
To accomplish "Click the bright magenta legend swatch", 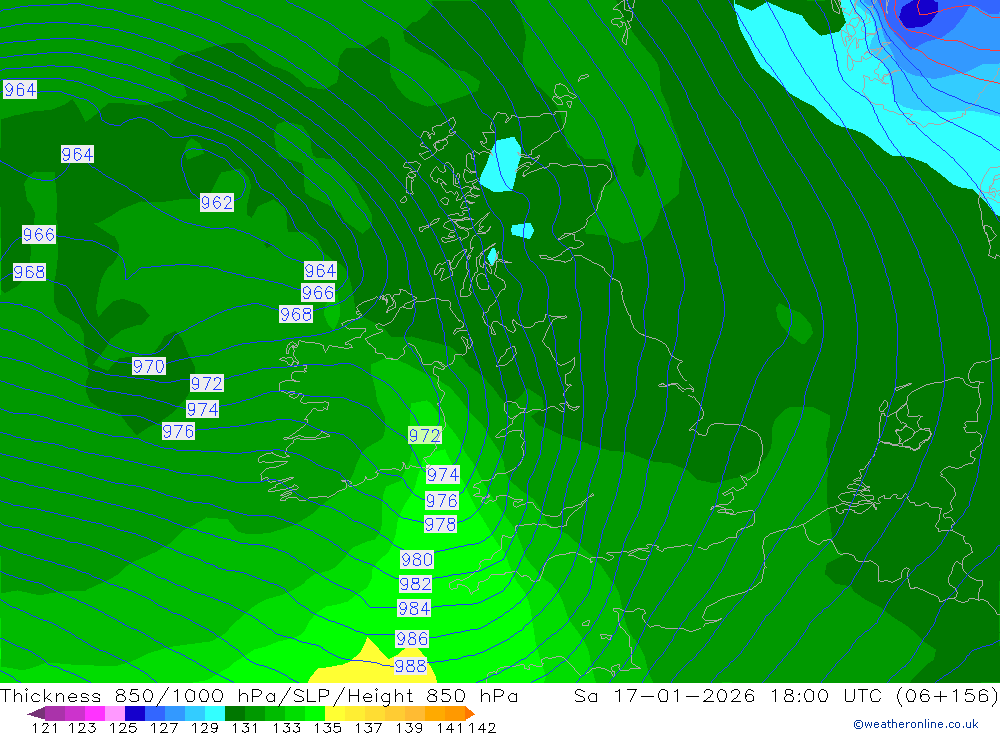I will (x=94, y=713).
